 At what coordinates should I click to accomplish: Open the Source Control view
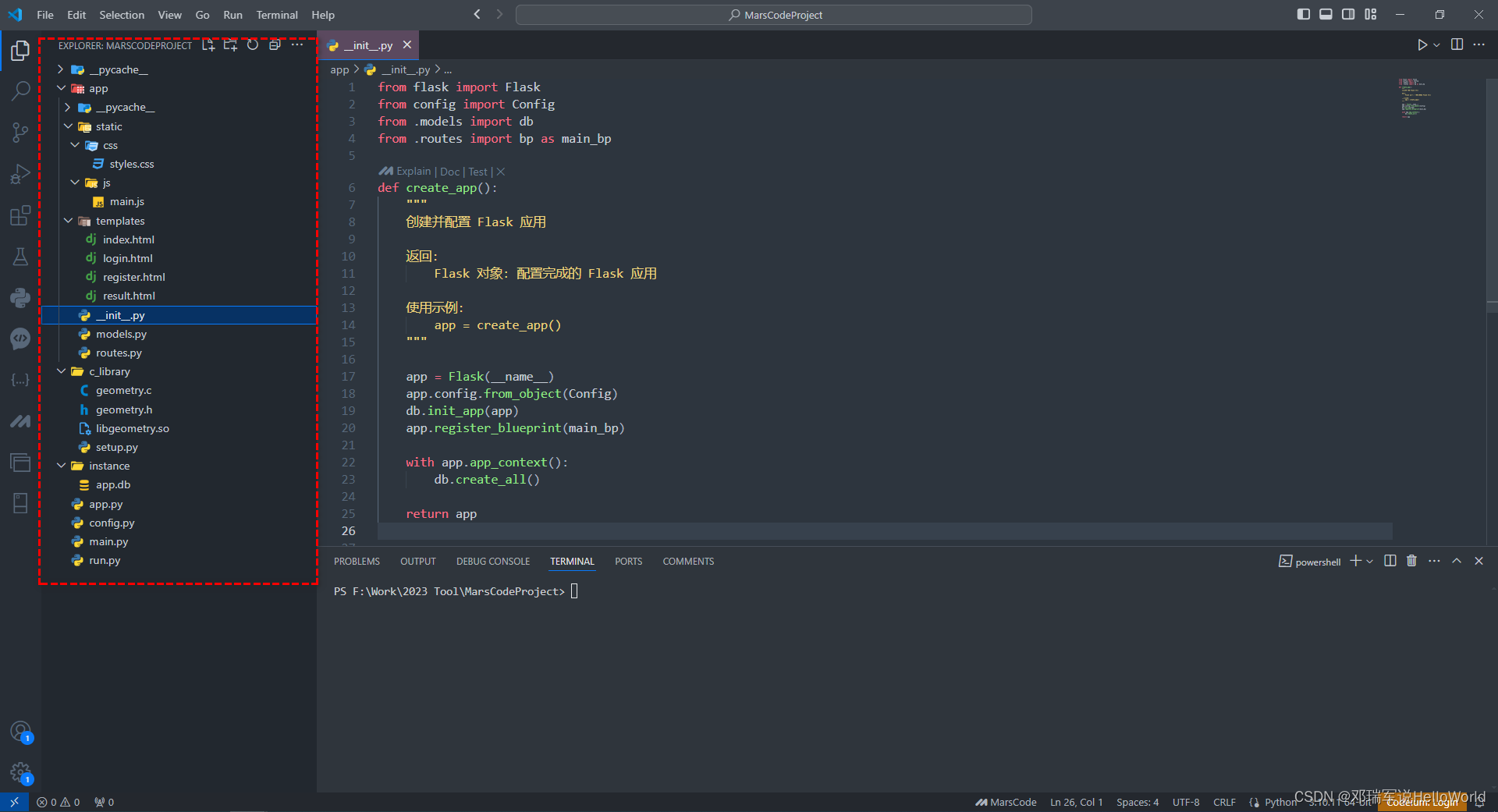(x=21, y=133)
